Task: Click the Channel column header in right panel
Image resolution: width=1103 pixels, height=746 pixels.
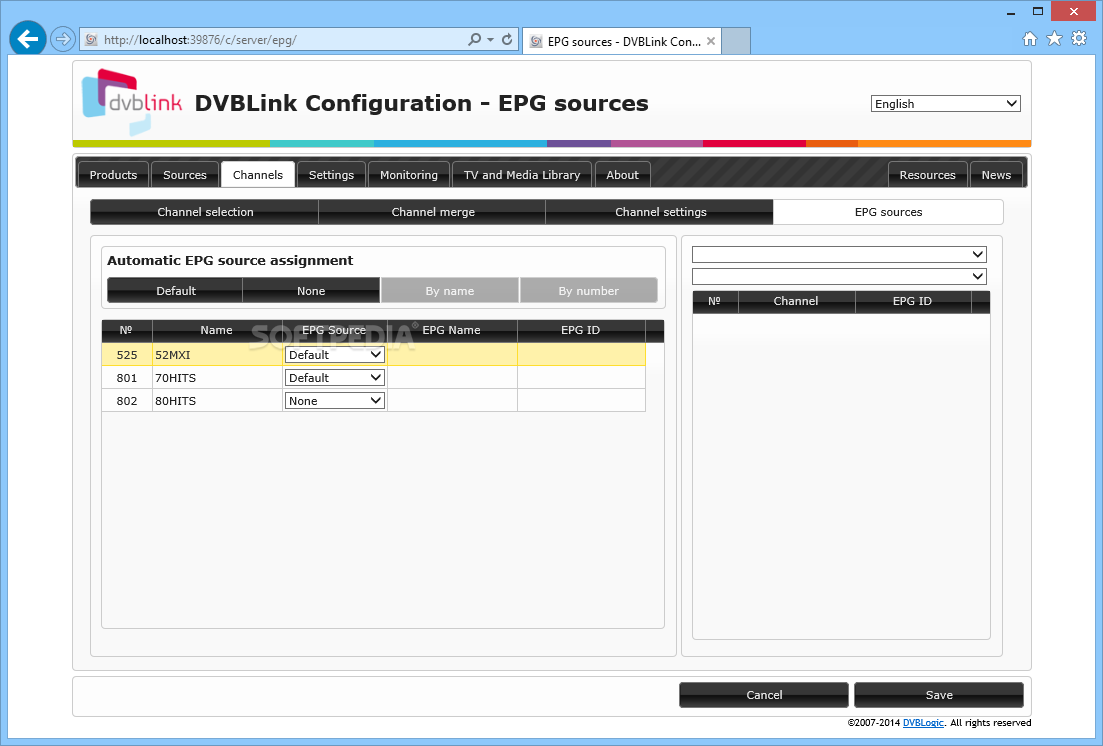Action: pos(796,301)
